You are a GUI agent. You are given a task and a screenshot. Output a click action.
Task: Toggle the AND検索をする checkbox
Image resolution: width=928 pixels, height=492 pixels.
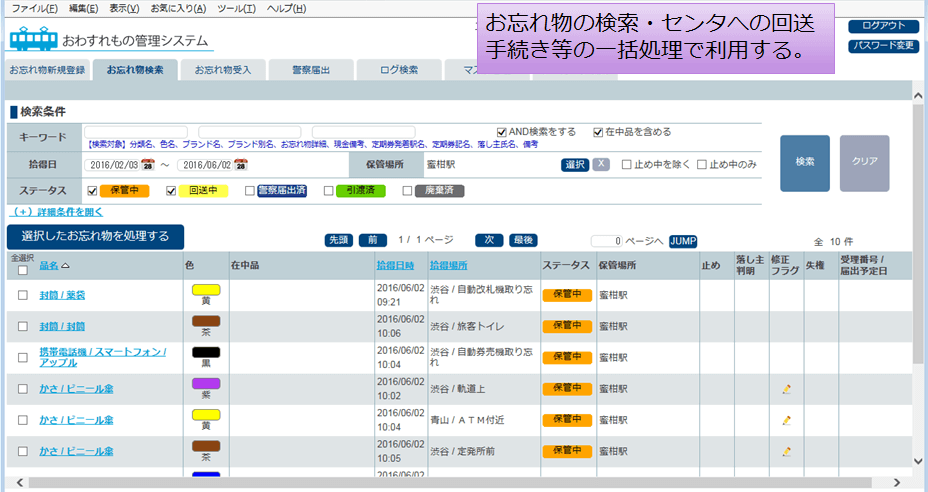[502, 132]
